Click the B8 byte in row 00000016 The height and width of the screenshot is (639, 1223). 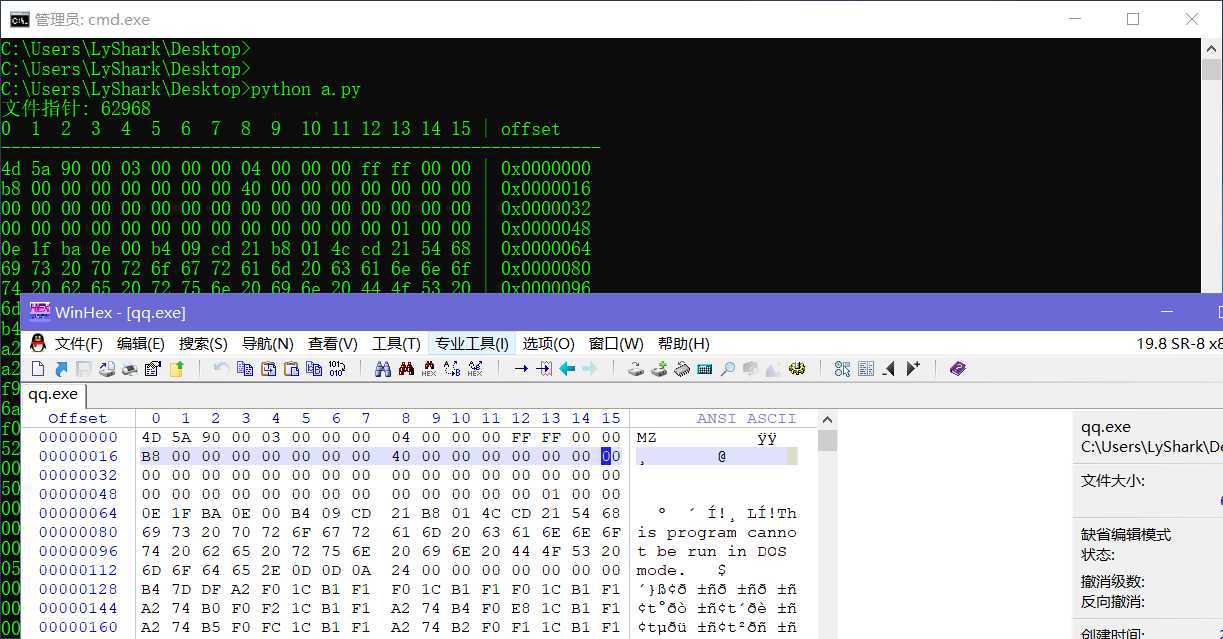tap(151, 456)
